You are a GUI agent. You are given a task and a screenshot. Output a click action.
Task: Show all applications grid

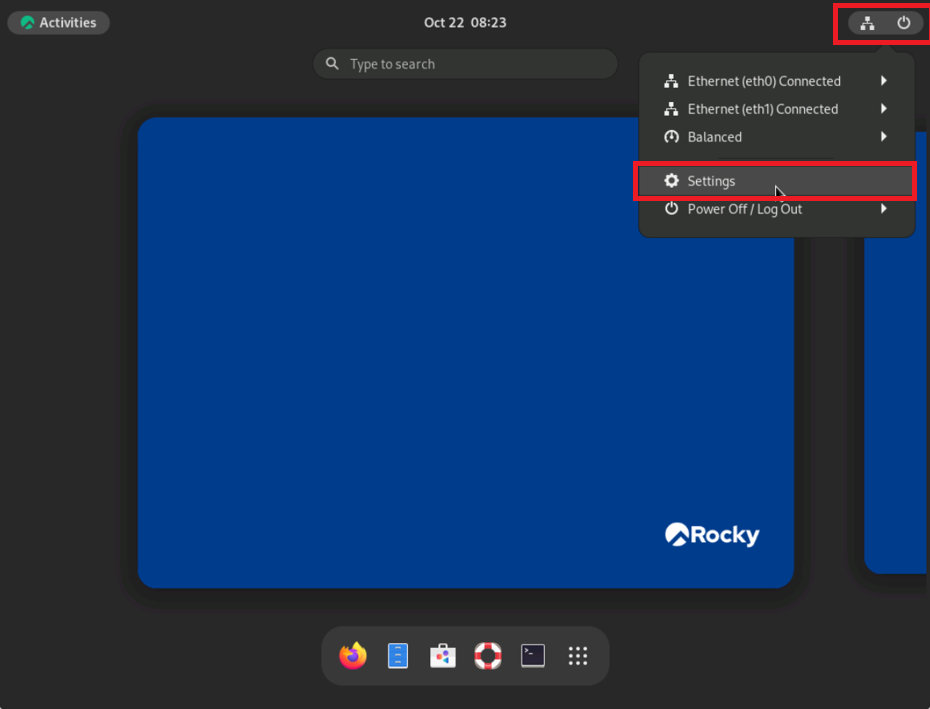[578, 656]
